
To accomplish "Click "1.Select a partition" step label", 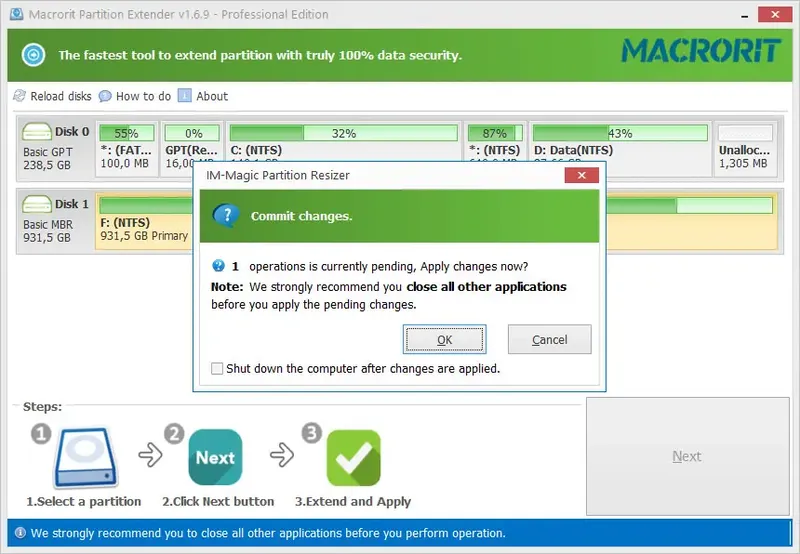I will (84, 501).
